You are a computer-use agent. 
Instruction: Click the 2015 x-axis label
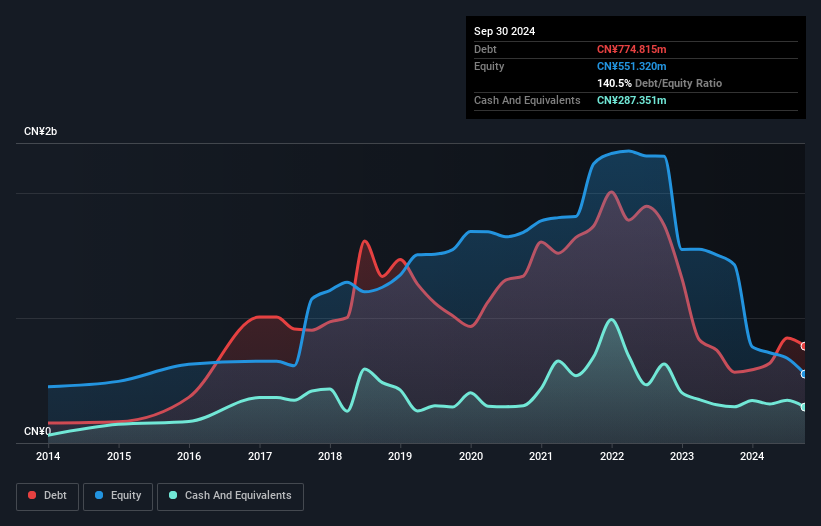click(119, 456)
